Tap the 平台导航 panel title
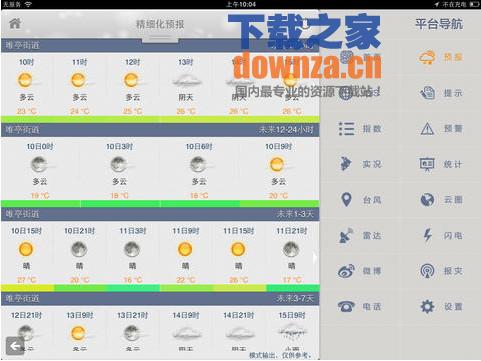Screen dimensions: 481x361 click(x=439, y=24)
